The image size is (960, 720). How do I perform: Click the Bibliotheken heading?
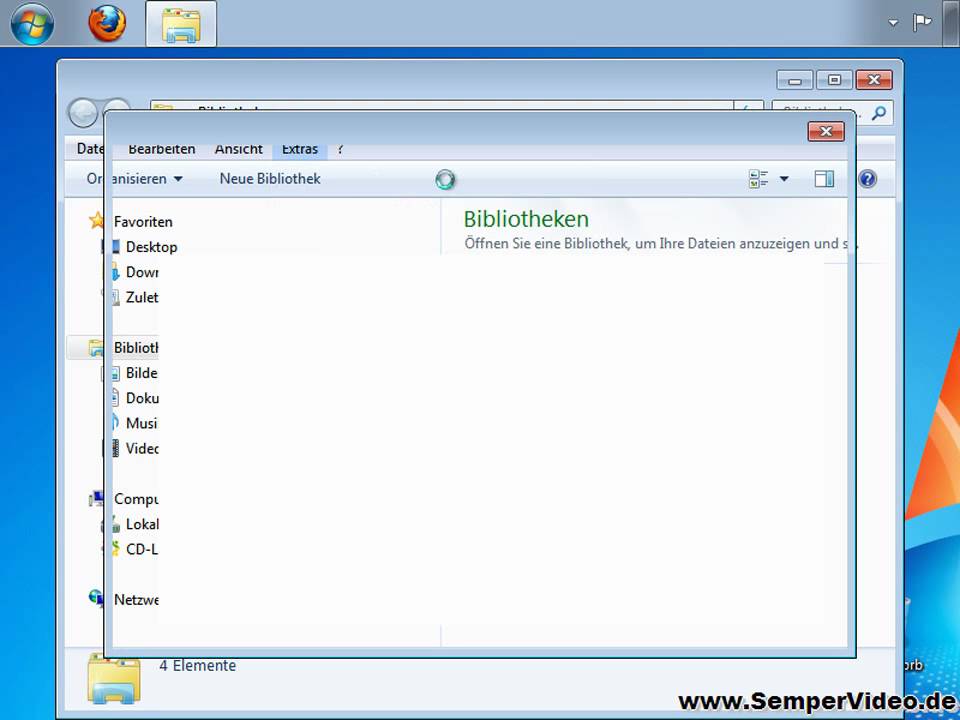(x=526, y=219)
